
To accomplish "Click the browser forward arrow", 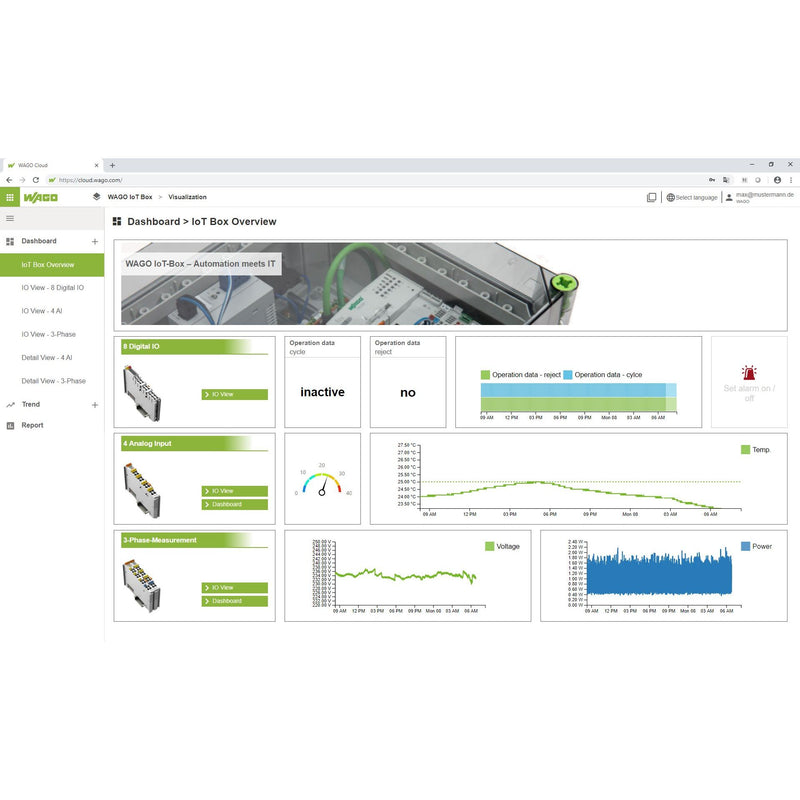I will [22, 180].
